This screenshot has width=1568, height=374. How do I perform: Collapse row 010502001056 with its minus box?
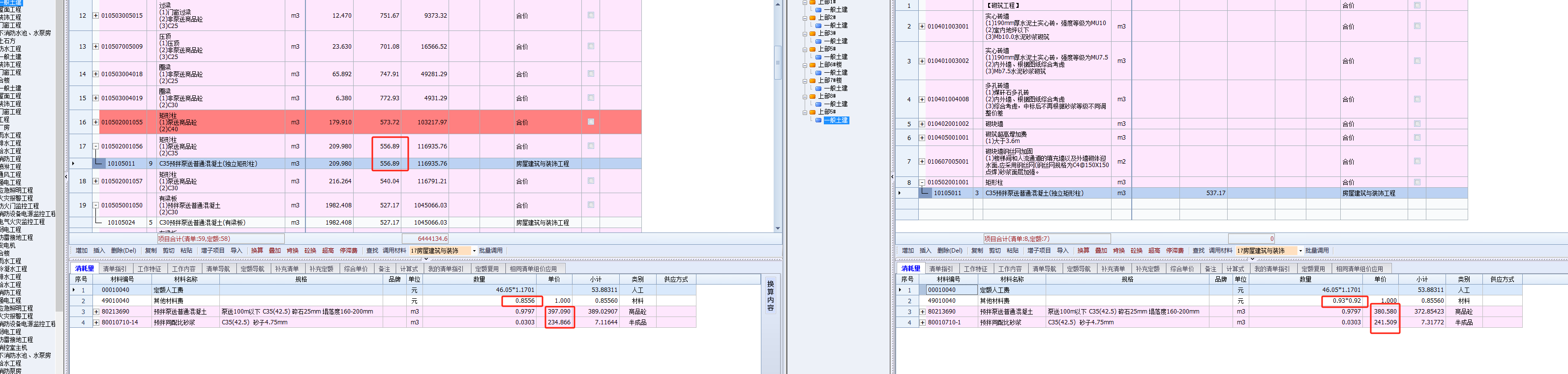tap(95, 146)
